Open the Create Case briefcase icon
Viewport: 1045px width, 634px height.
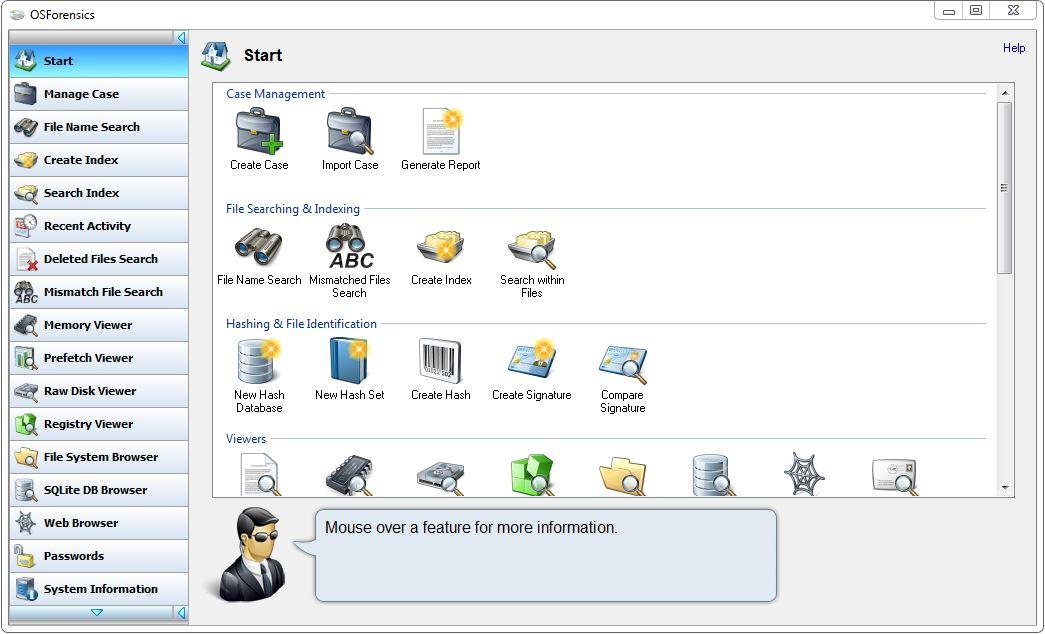coord(259,132)
